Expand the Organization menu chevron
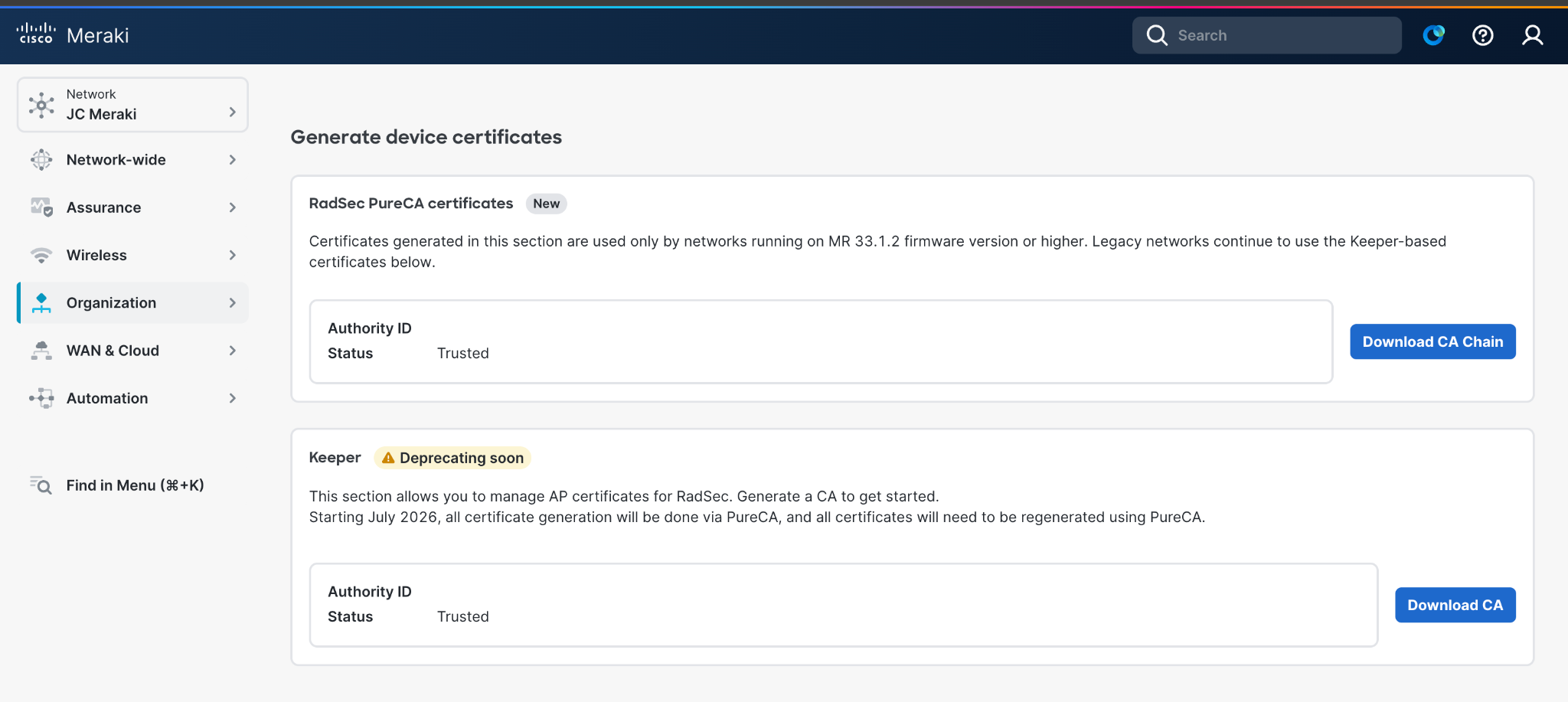The height and width of the screenshot is (702, 1568). click(233, 303)
